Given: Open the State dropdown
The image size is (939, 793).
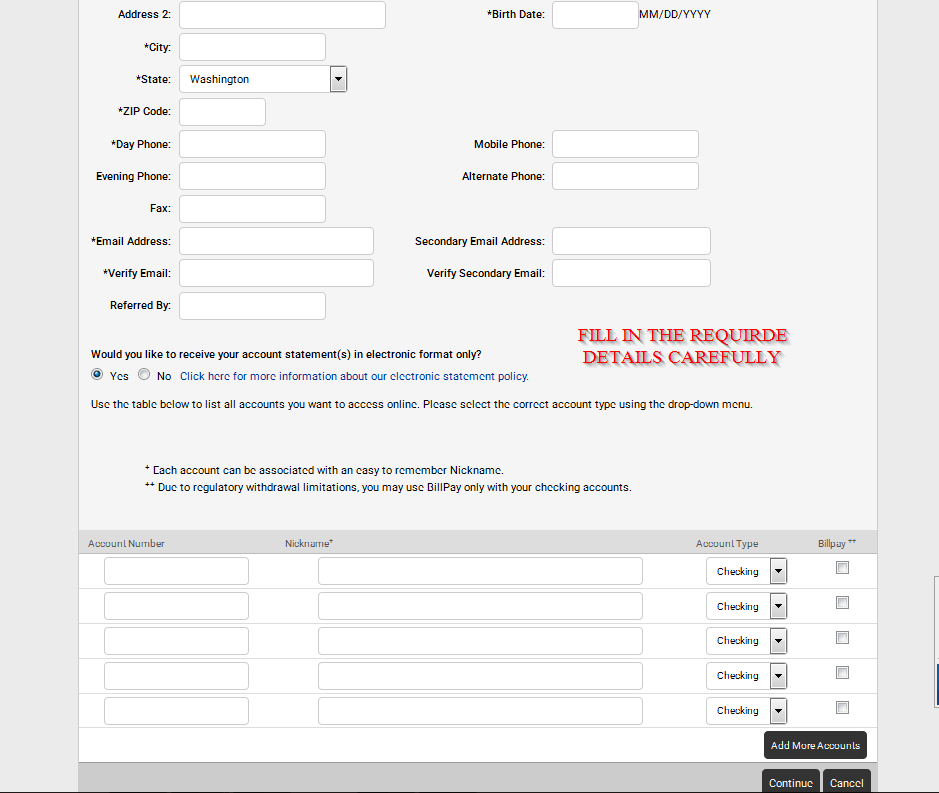Looking at the screenshot, I should click(337, 78).
